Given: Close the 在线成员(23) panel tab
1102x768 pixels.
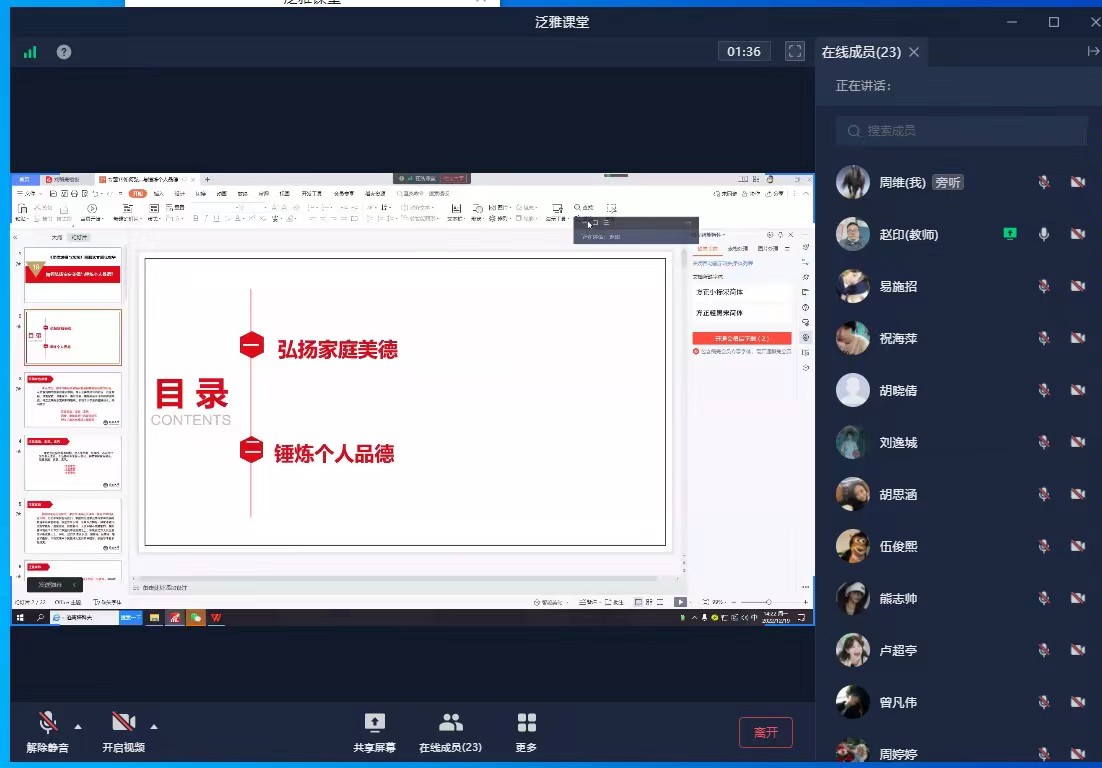Looking at the screenshot, I should tap(914, 52).
